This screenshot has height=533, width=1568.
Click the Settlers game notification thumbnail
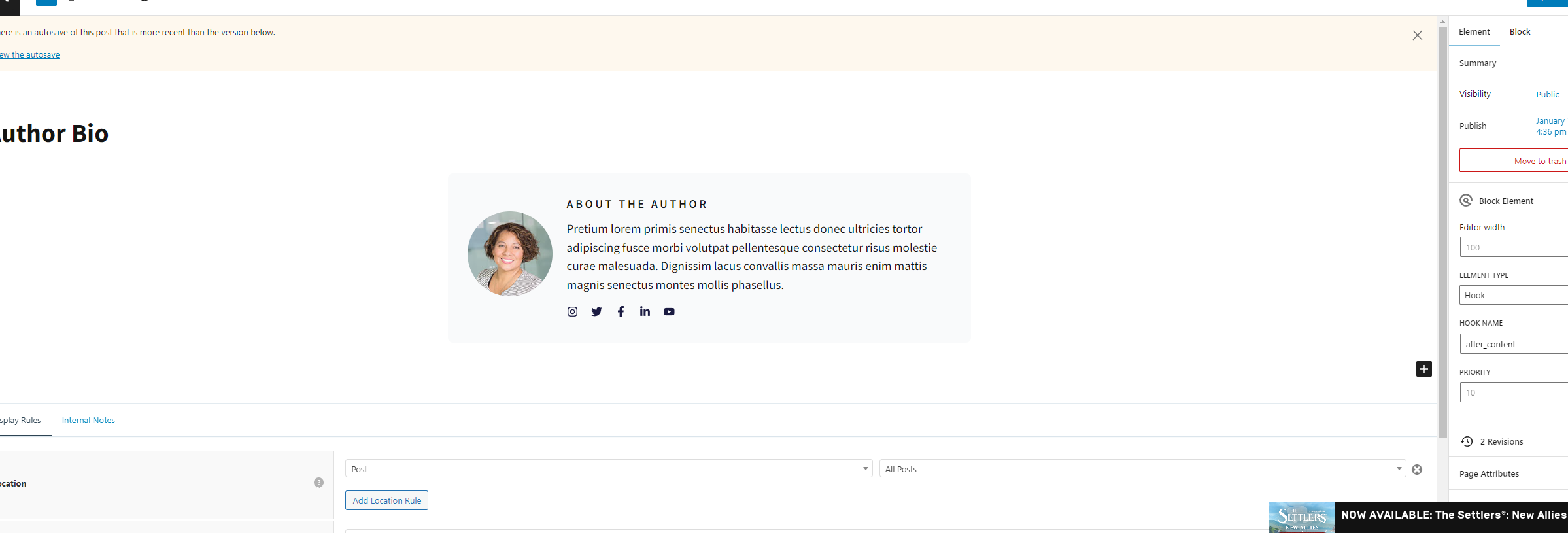pos(1301,517)
